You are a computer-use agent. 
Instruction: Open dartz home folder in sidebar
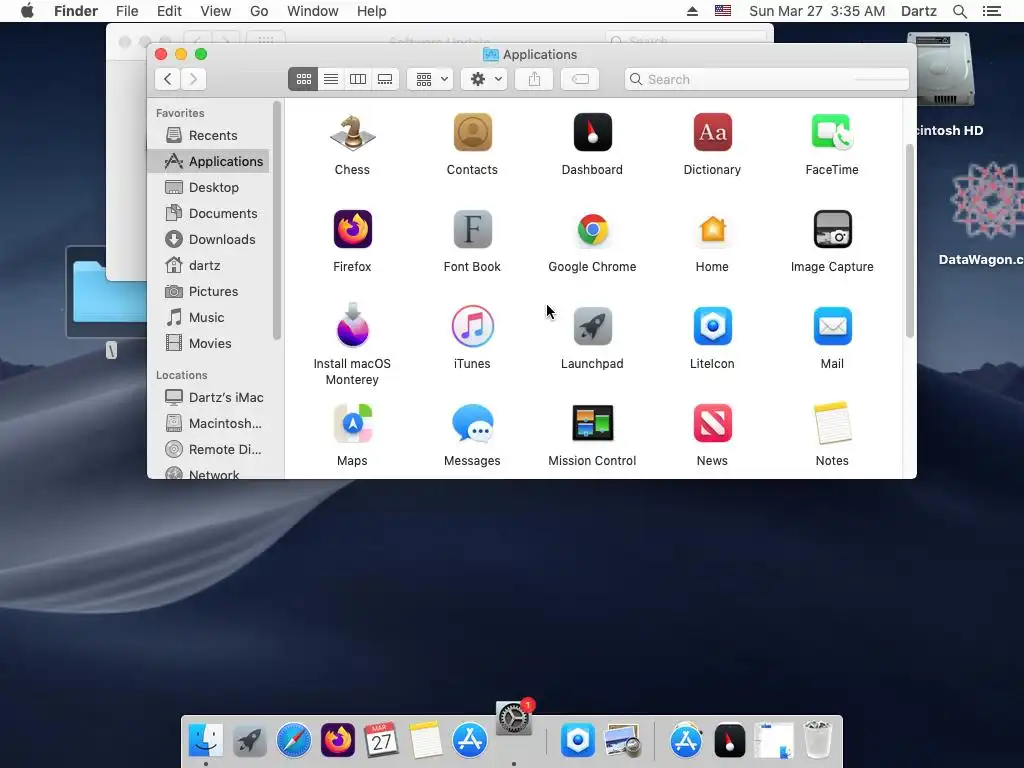(x=209, y=265)
